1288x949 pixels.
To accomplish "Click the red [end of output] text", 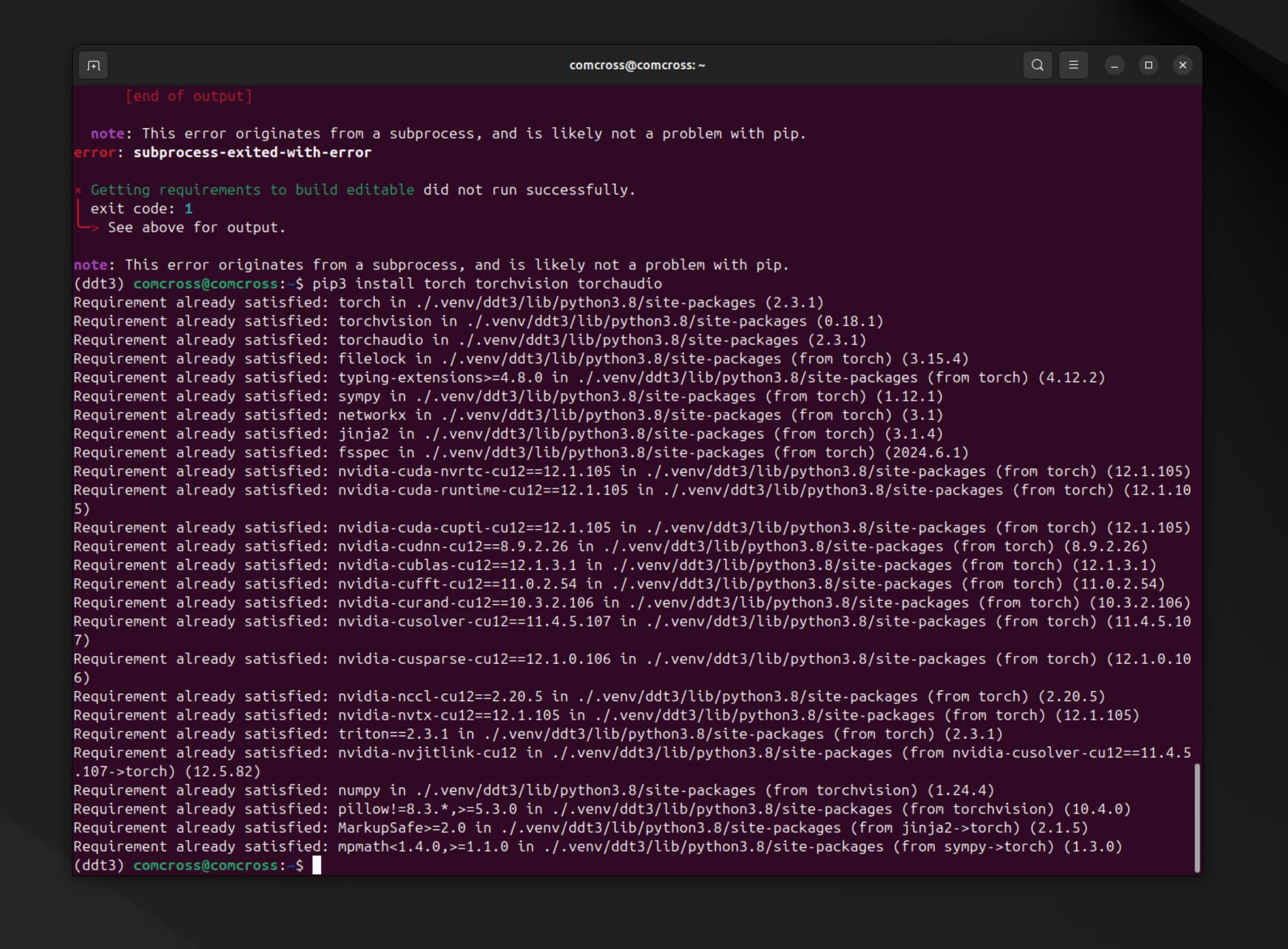I will (x=189, y=96).
